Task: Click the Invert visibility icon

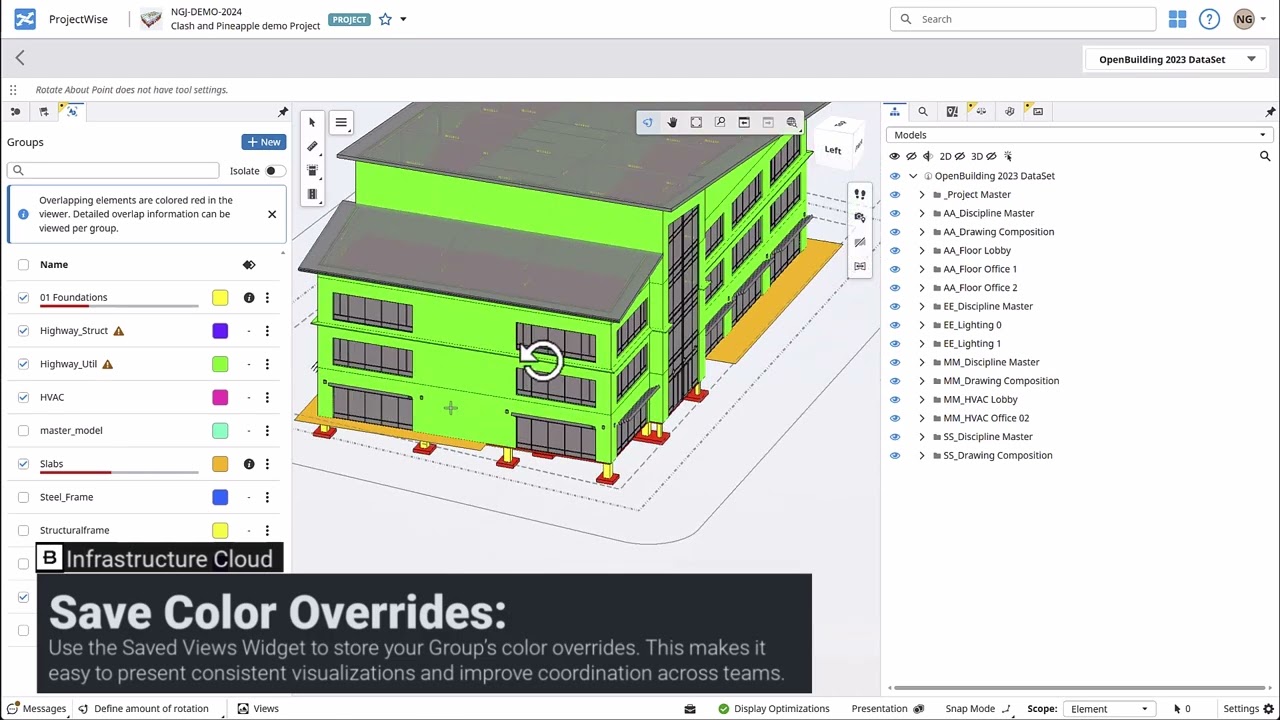Action: 927,156
